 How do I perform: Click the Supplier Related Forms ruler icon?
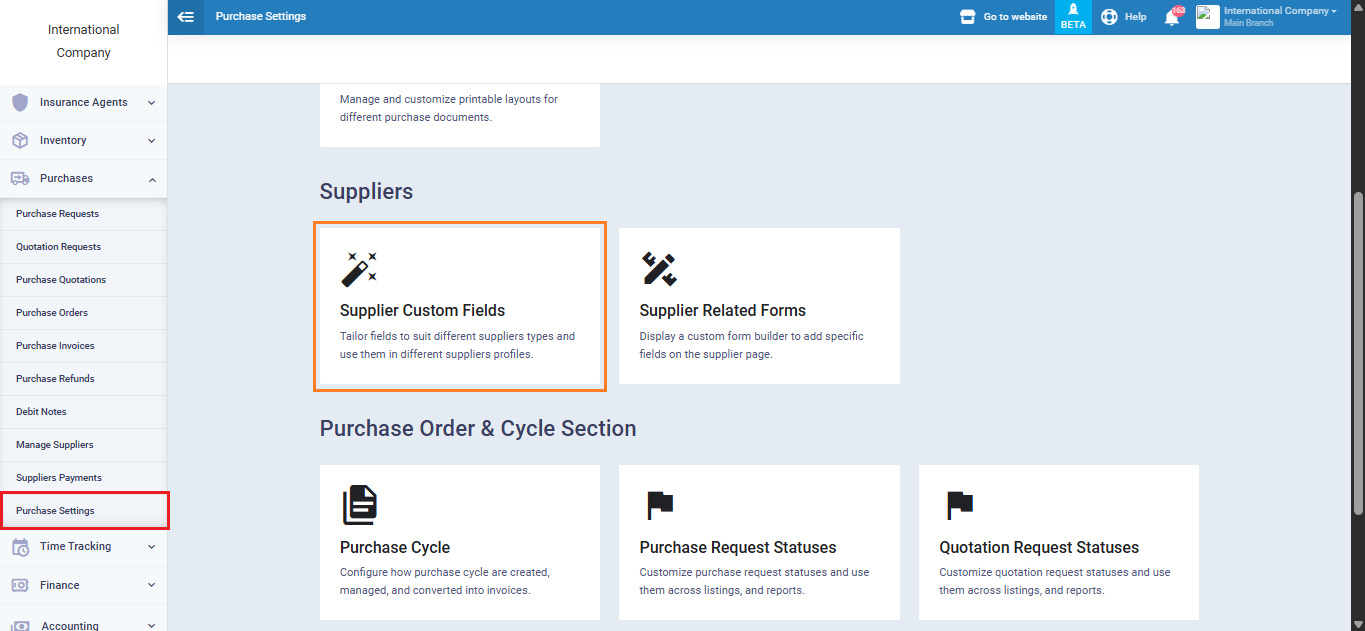click(658, 268)
